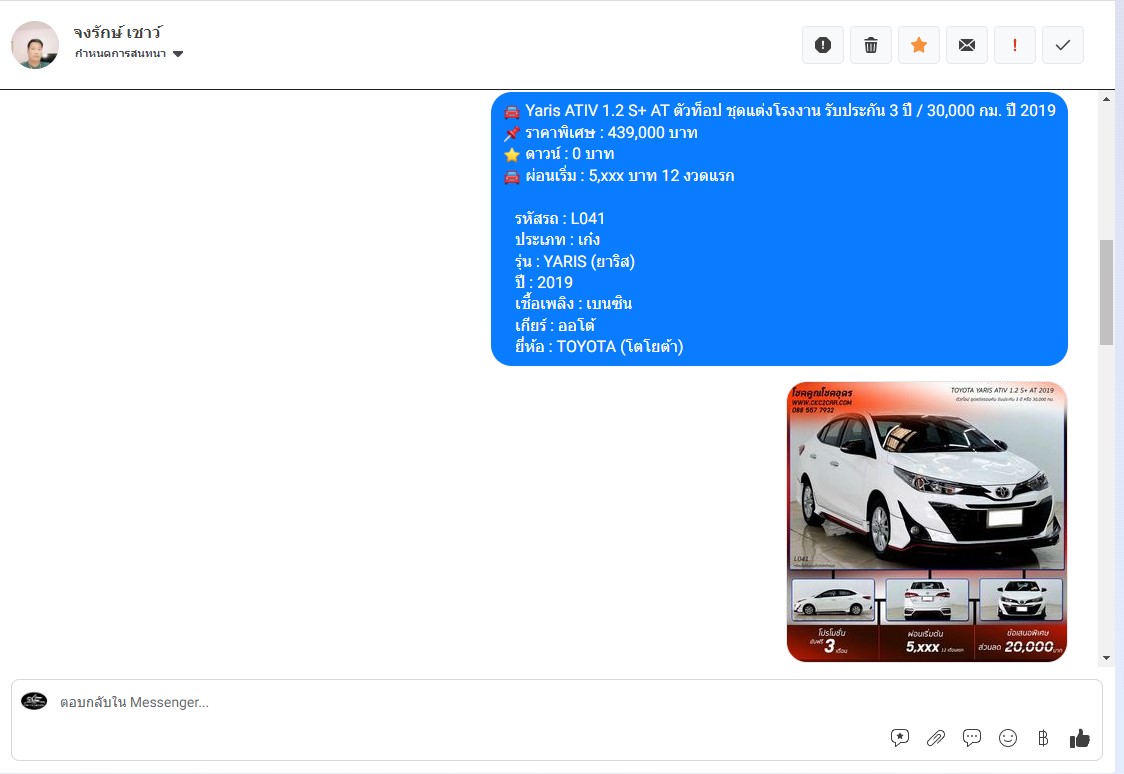The image size is (1124, 774).
Task: Click the contact name จงรักษ์ เชาว์
Action: (118, 32)
